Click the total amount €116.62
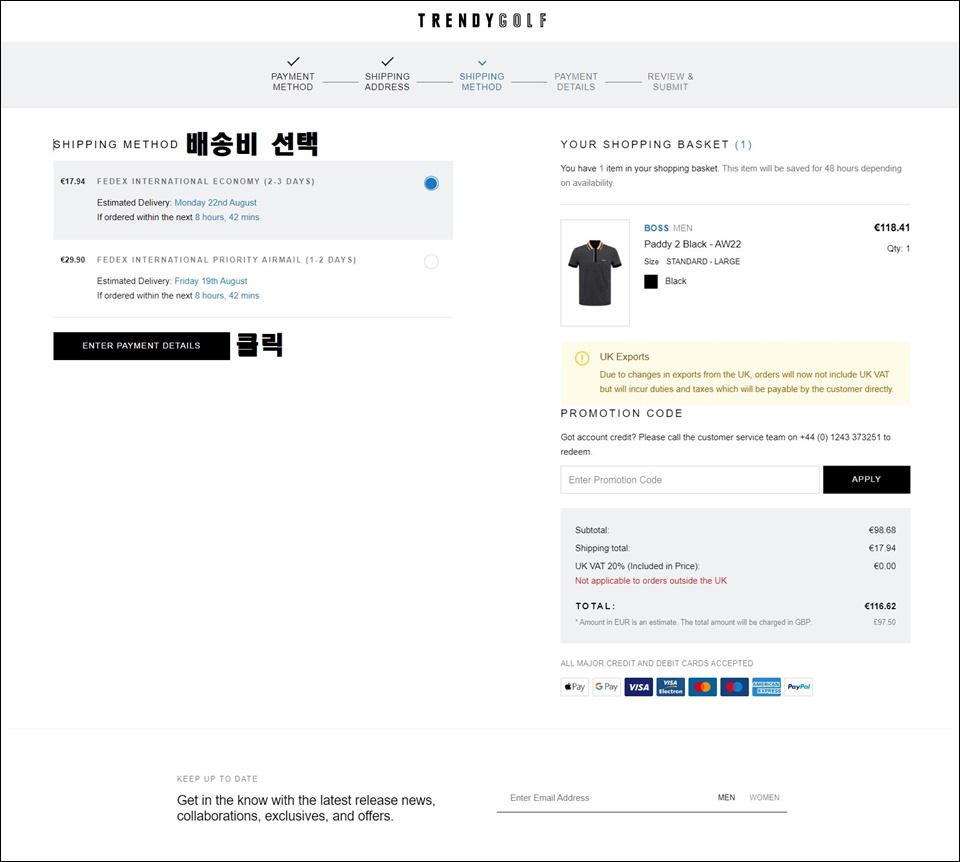This screenshot has height=862, width=960. click(x=880, y=606)
